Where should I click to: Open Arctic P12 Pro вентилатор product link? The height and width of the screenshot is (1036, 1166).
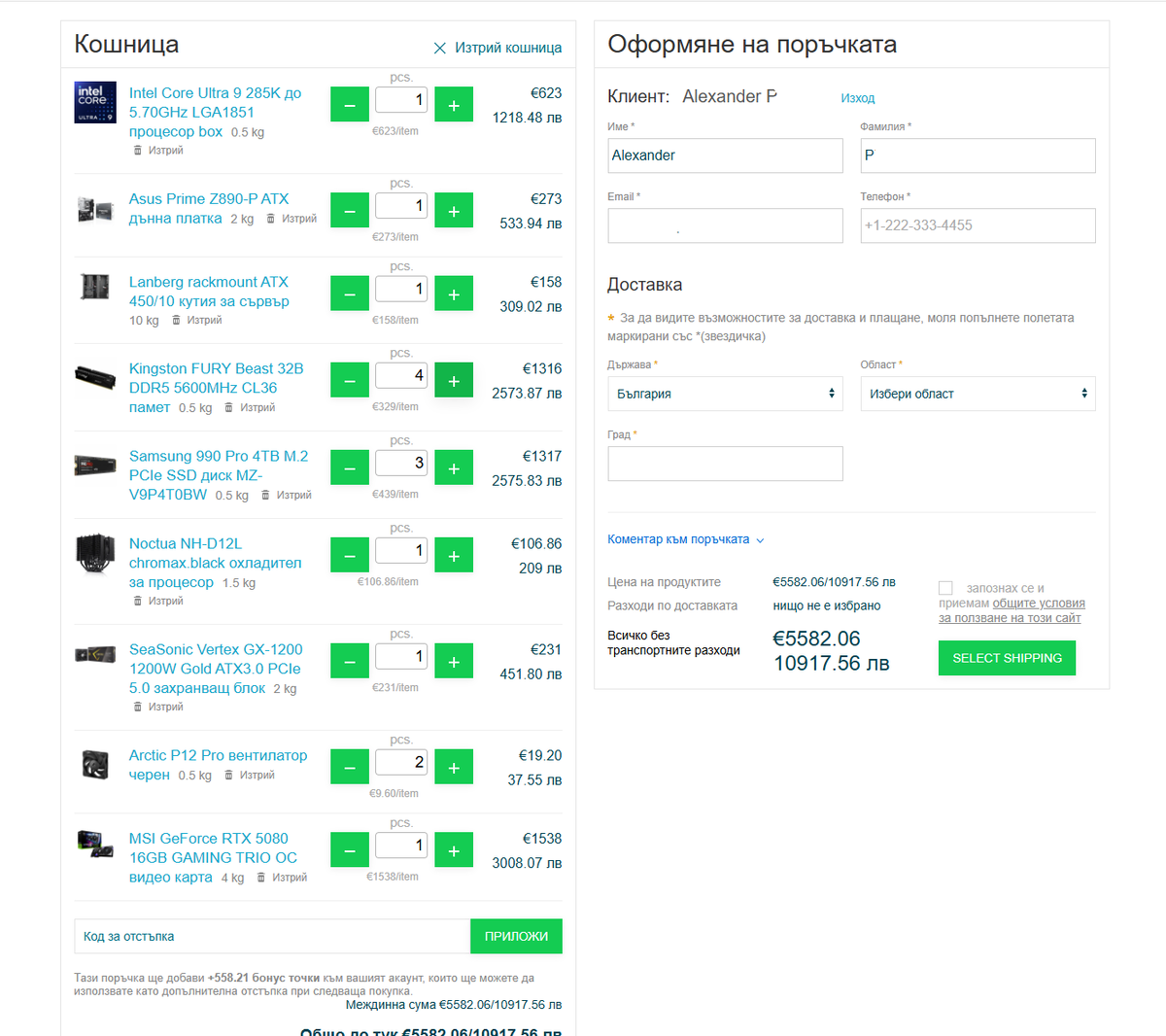pos(218,765)
